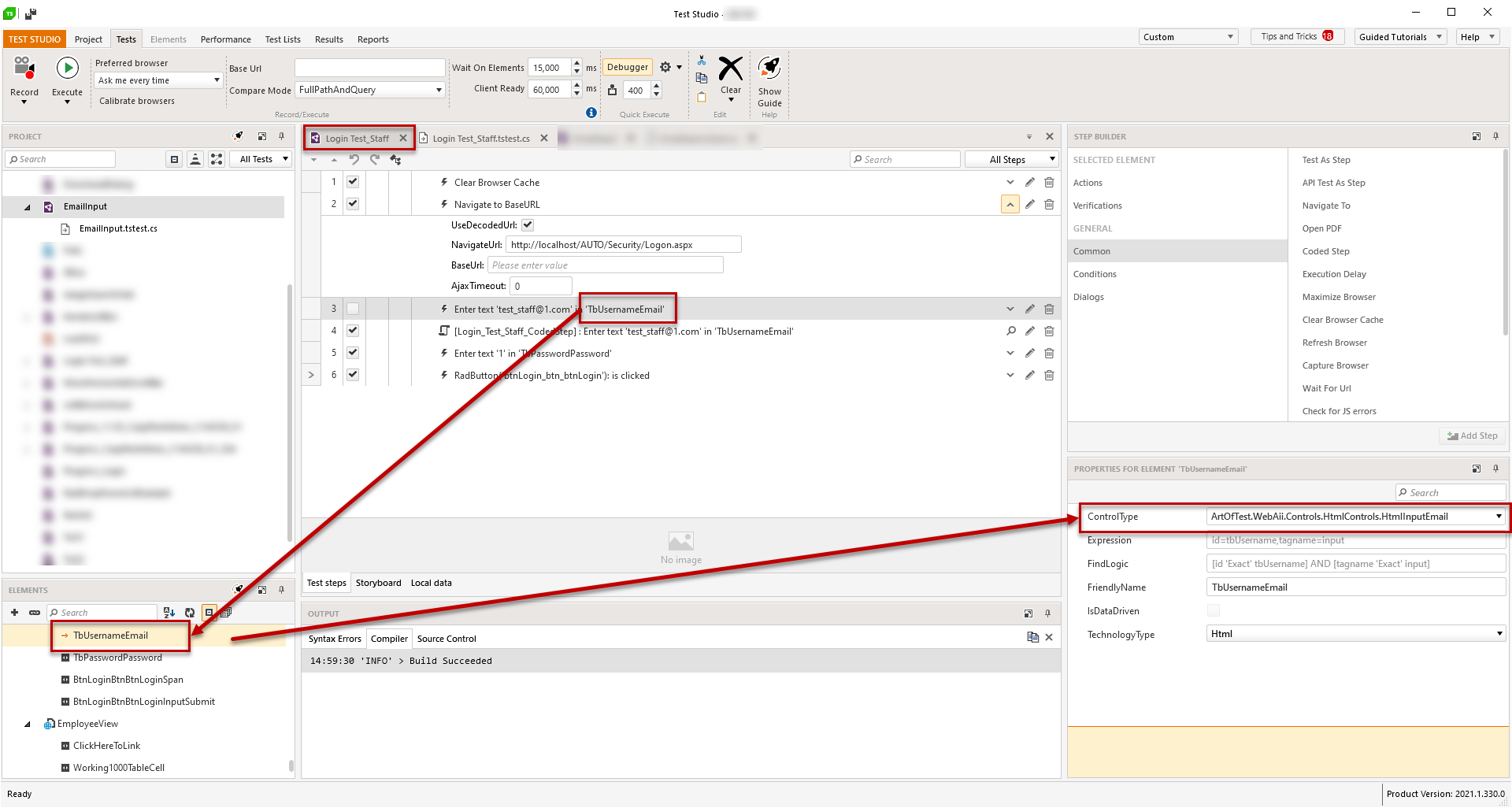The image size is (1512, 808).
Task: Click the Copy icon in Edit group
Action: (x=701, y=78)
